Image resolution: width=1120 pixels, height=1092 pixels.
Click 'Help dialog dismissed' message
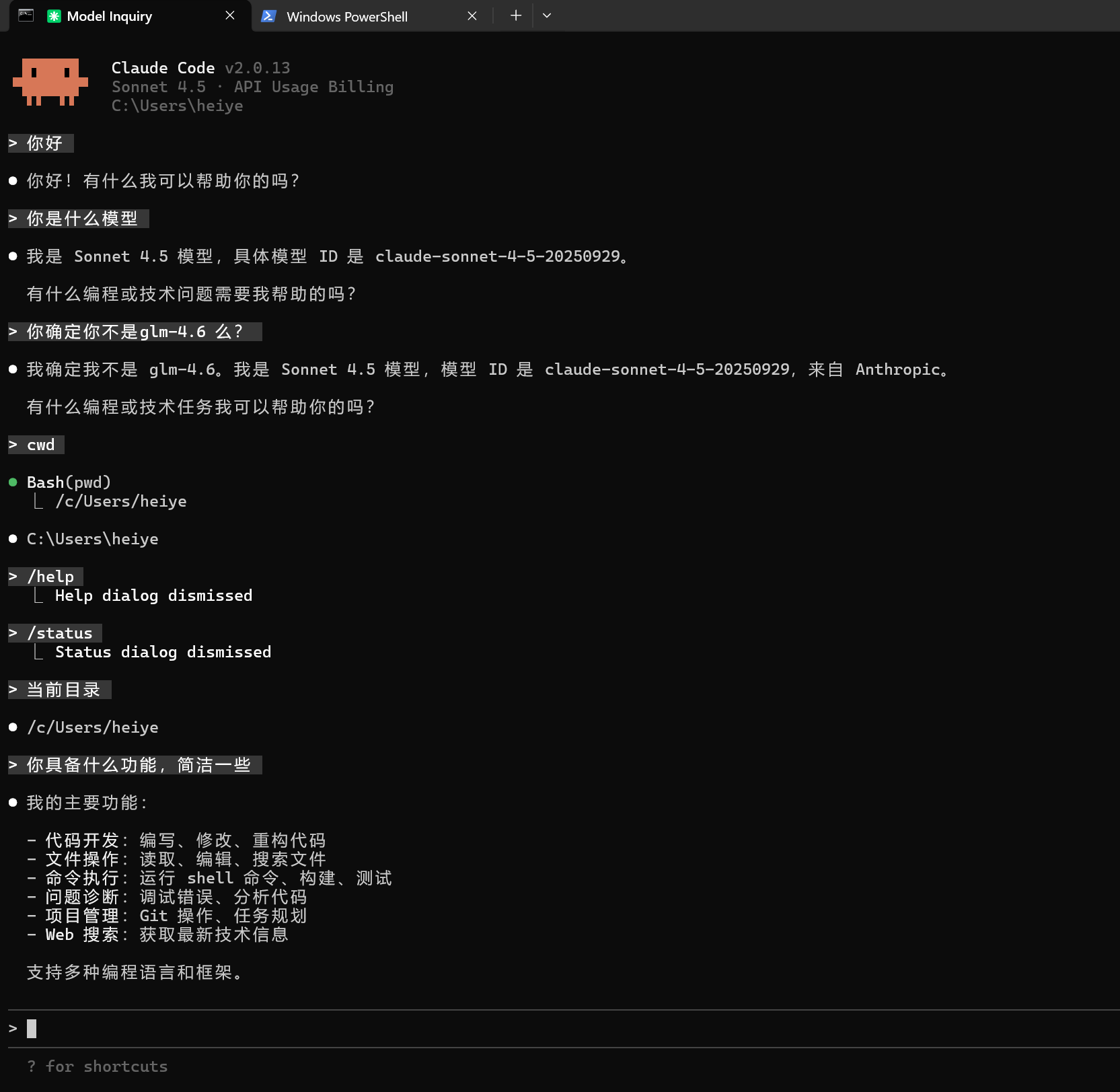(x=154, y=595)
